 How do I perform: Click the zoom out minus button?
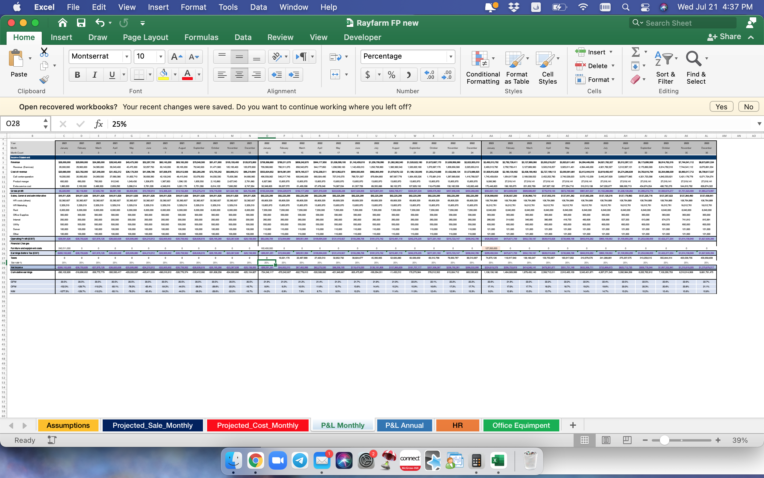click(x=645, y=440)
